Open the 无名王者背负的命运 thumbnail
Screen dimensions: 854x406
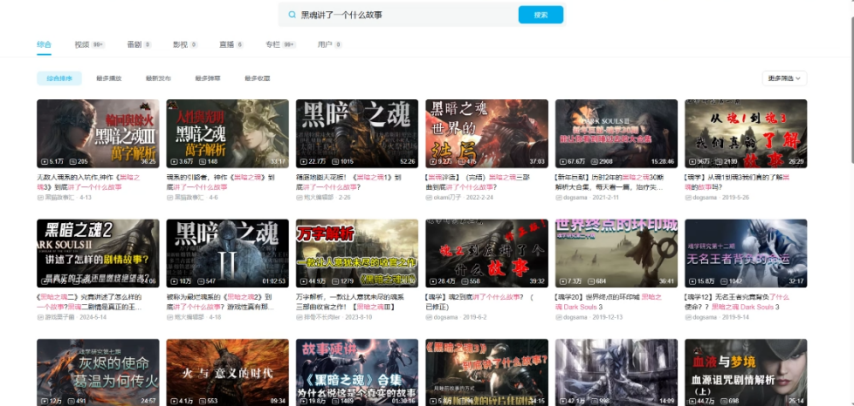[746, 253]
